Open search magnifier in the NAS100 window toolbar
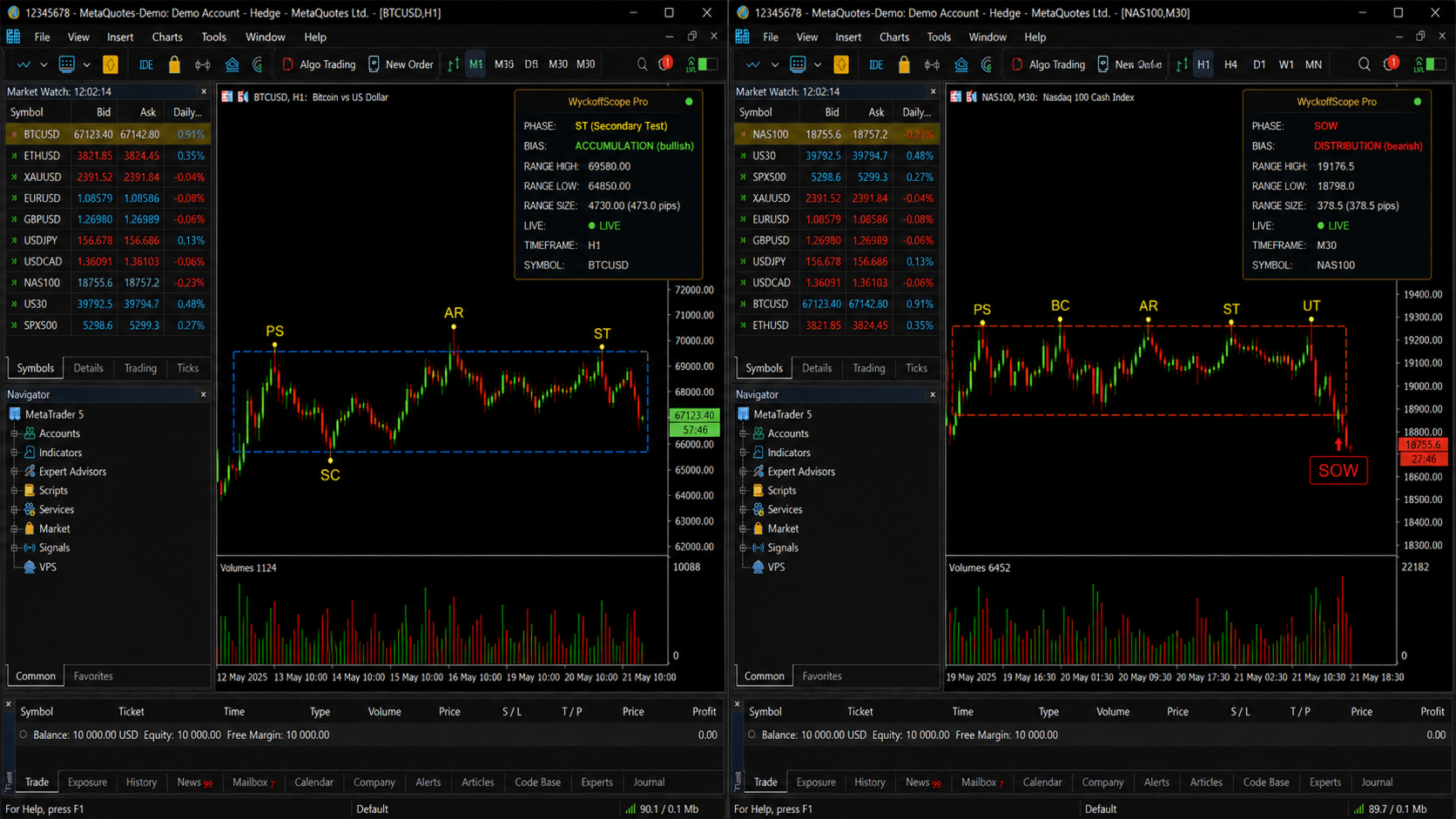This screenshot has height=819, width=1456. 1364,64
